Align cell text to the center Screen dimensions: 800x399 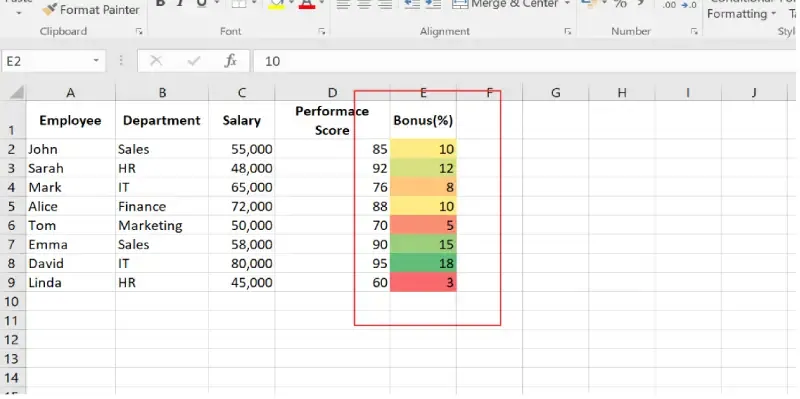click(x=364, y=4)
